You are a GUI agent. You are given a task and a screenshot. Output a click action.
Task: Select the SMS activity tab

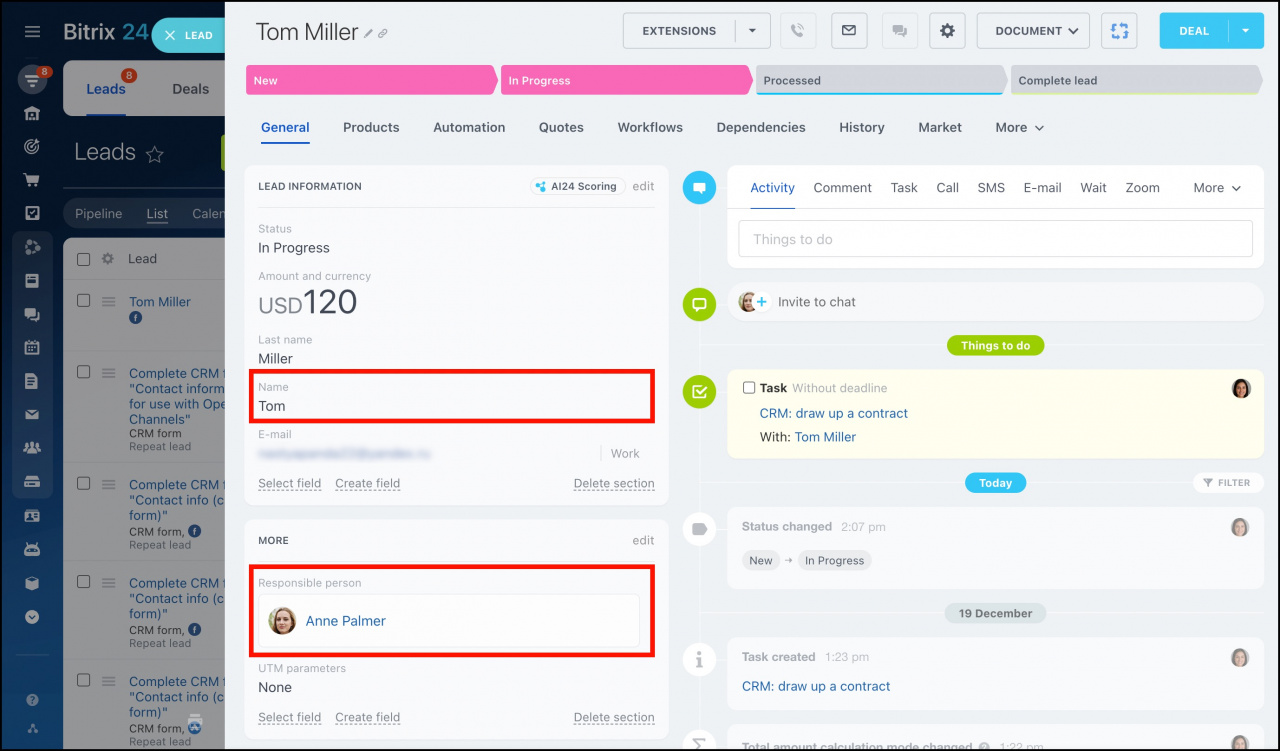pos(991,188)
